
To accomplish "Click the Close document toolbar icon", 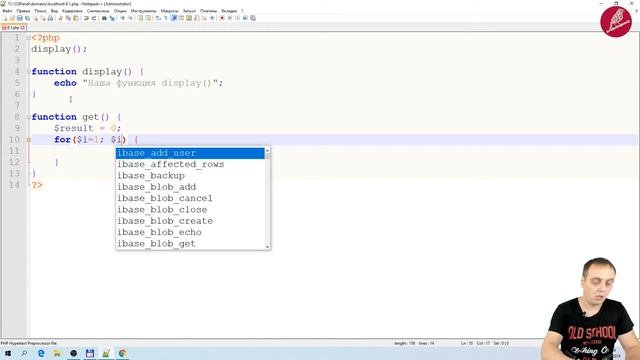I will click(35, 18).
